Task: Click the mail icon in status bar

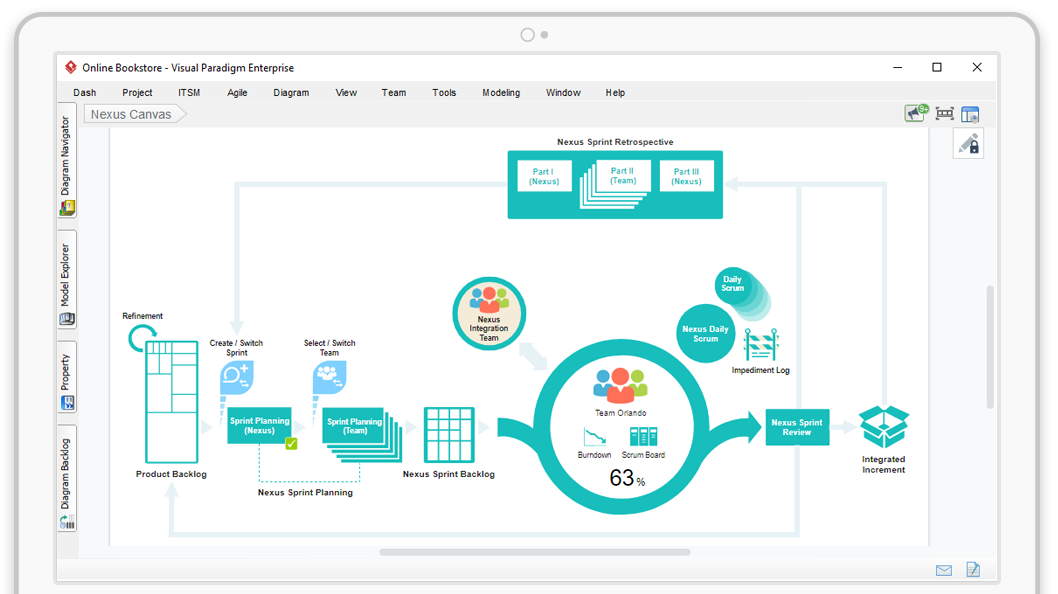Action: coord(943,570)
